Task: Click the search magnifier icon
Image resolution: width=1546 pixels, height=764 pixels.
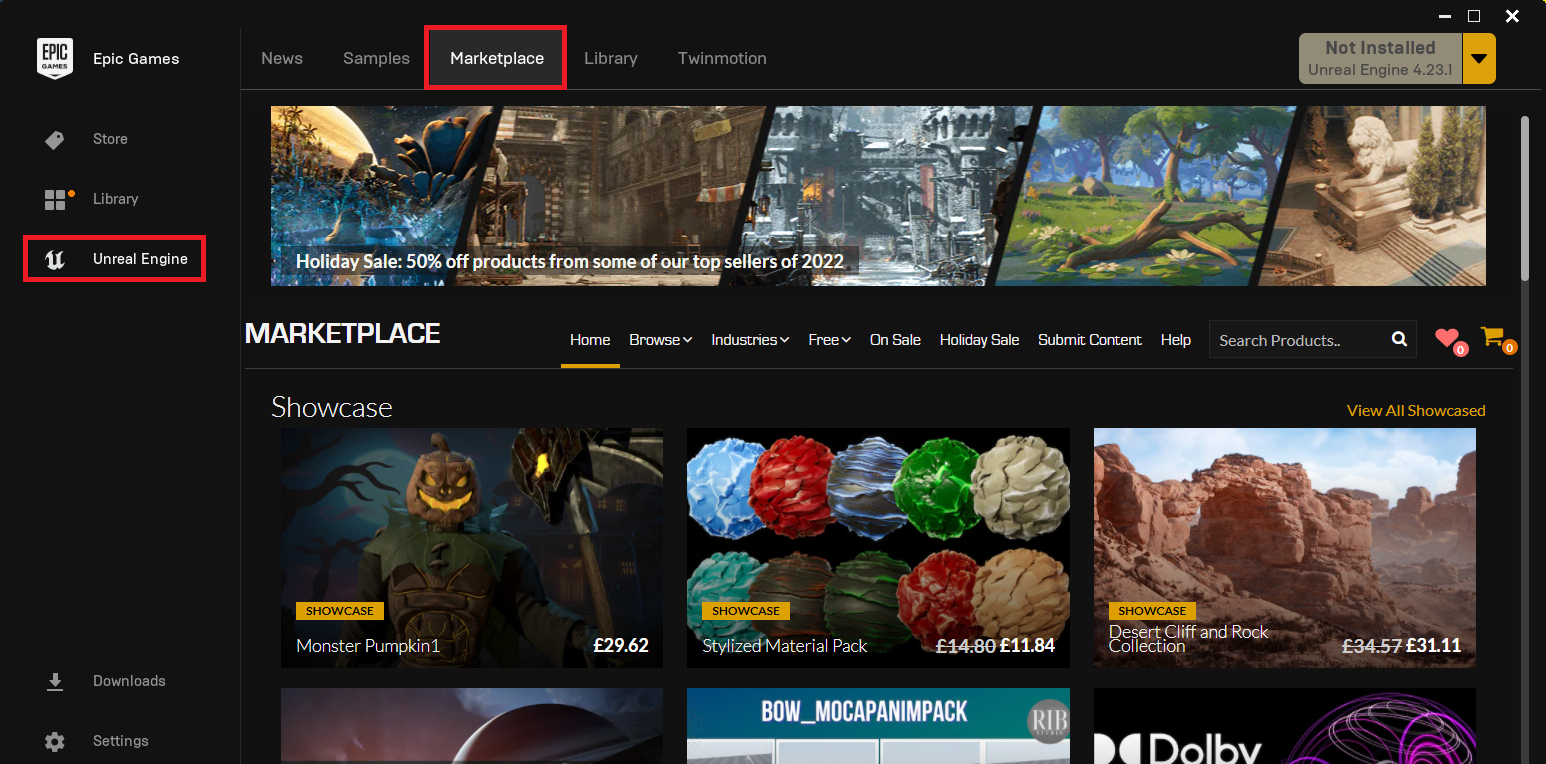Action: 1398,339
